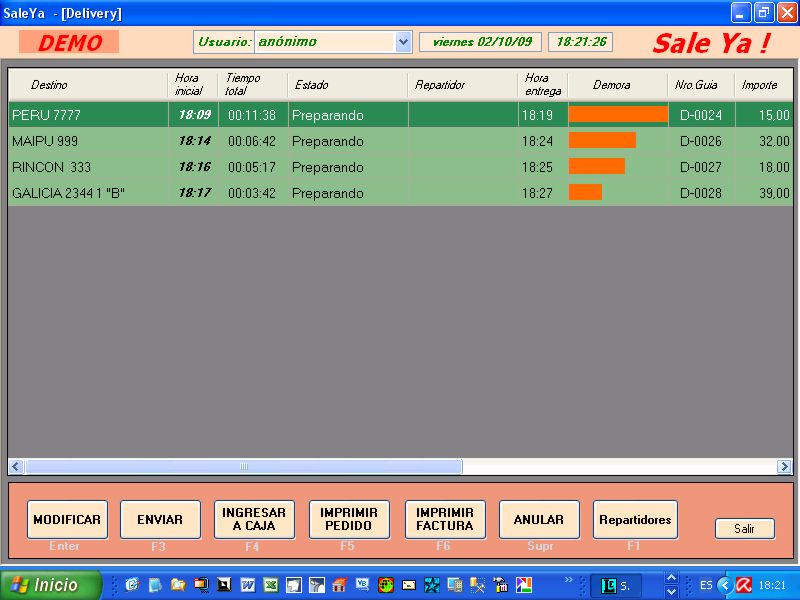Open the red house icon in quick launch
Image resolution: width=800 pixels, height=600 pixels.
[x=339, y=584]
